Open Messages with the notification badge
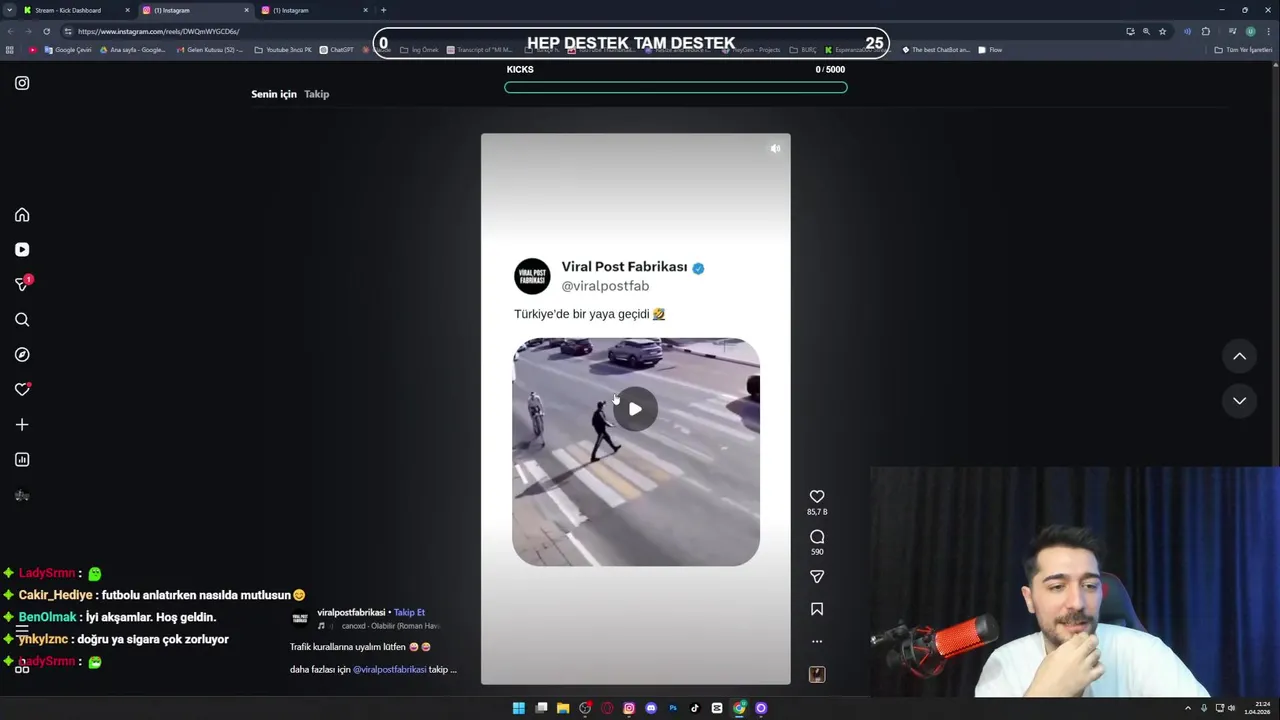Image resolution: width=1280 pixels, height=720 pixels. pyautogui.click(x=22, y=284)
